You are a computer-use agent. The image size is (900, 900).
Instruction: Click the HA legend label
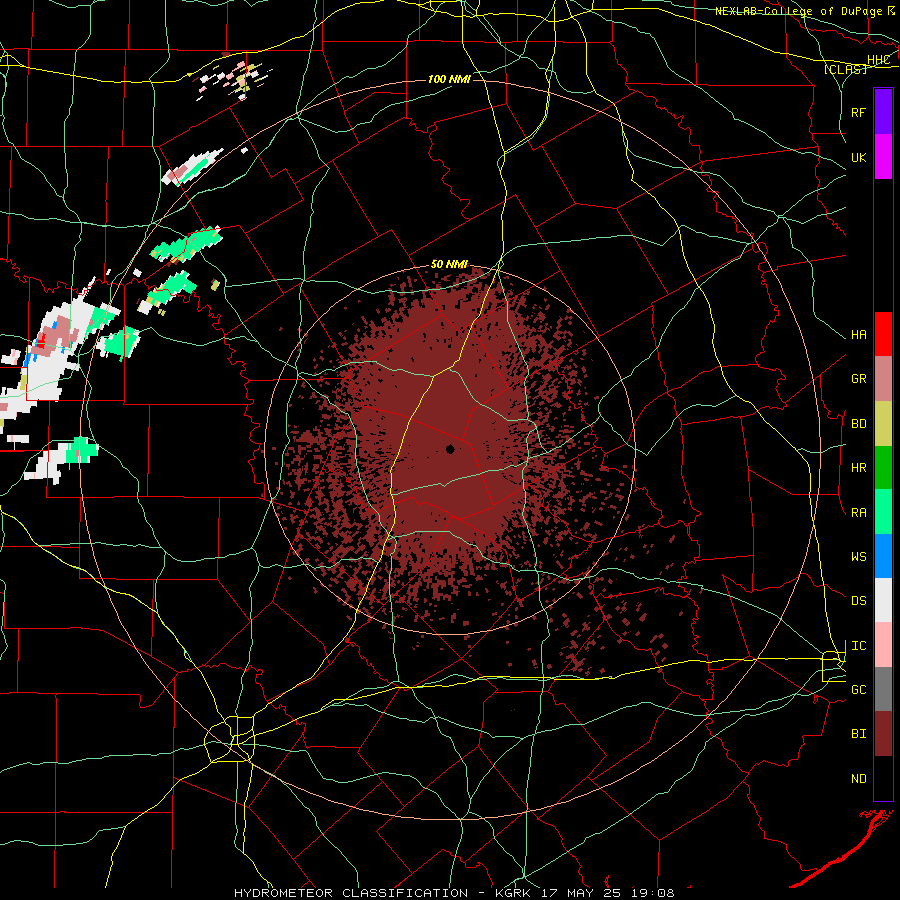(x=858, y=335)
